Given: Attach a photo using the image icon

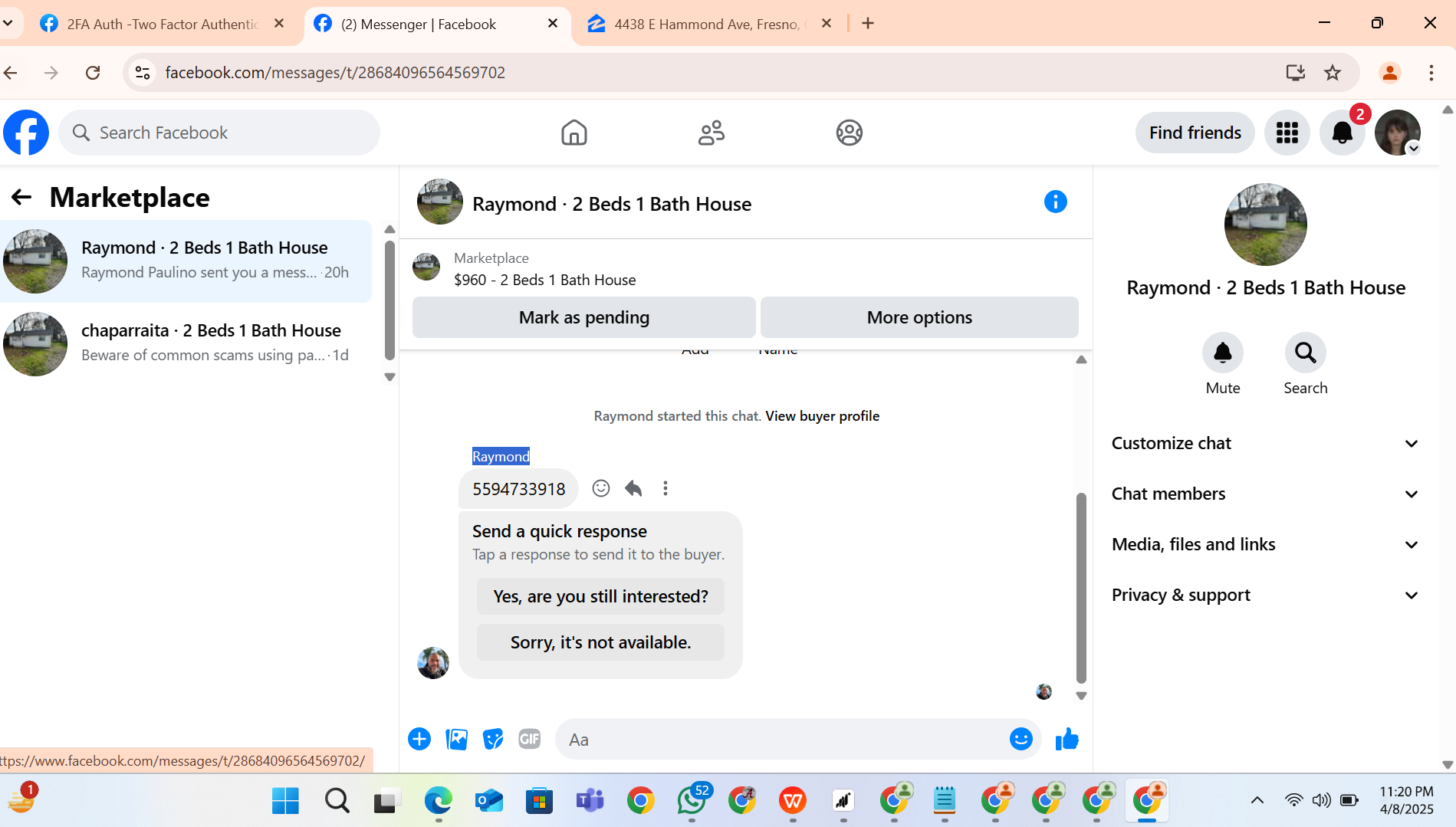Looking at the screenshot, I should 456,739.
